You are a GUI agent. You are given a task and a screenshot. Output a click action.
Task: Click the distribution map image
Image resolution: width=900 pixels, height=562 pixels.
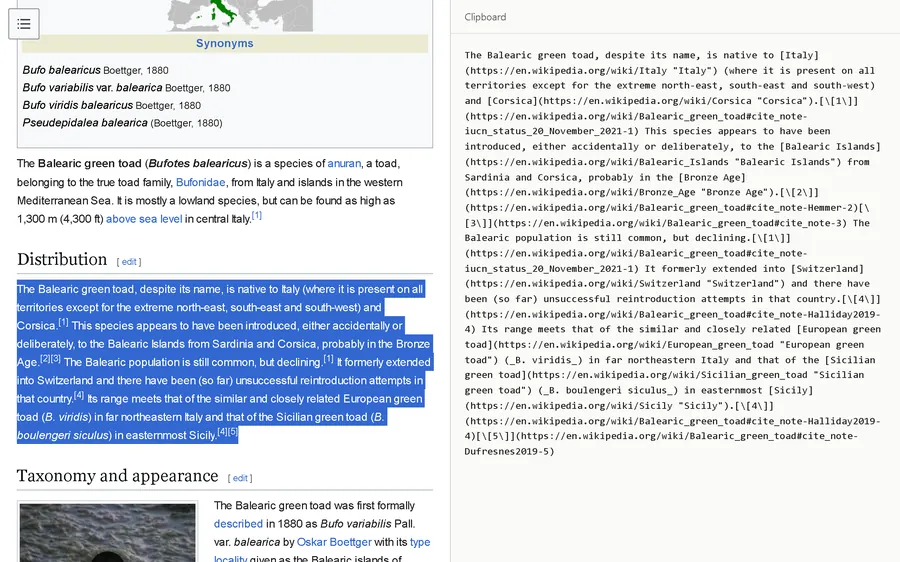[x=240, y=15]
